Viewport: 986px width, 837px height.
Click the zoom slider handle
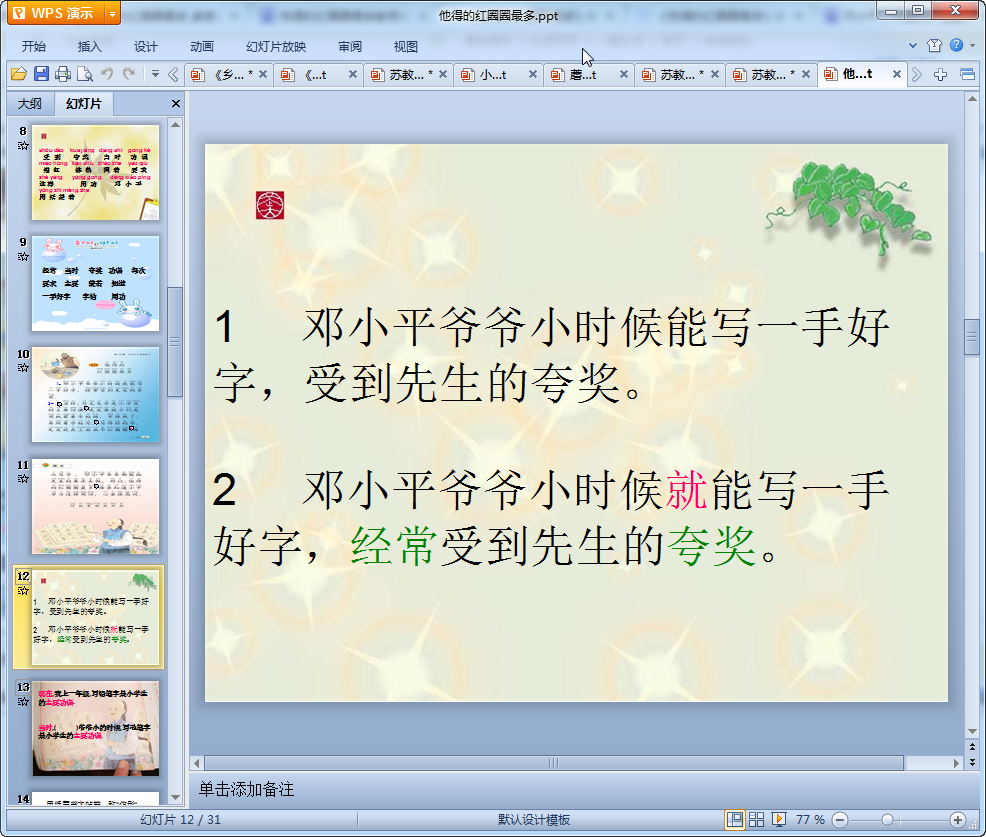click(x=887, y=819)
